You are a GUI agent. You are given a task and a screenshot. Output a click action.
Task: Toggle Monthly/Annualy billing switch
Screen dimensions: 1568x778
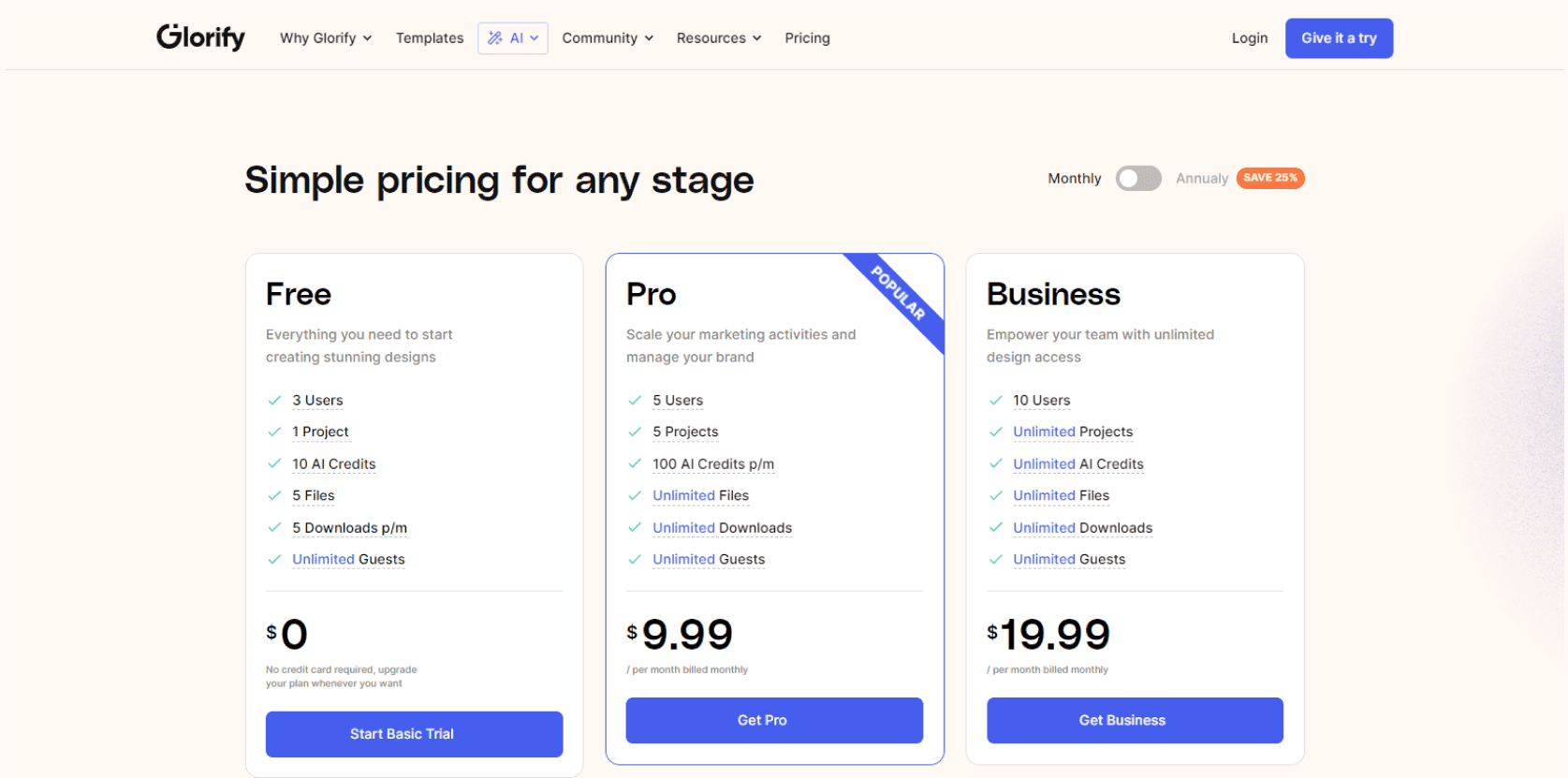coord(1138,178)
